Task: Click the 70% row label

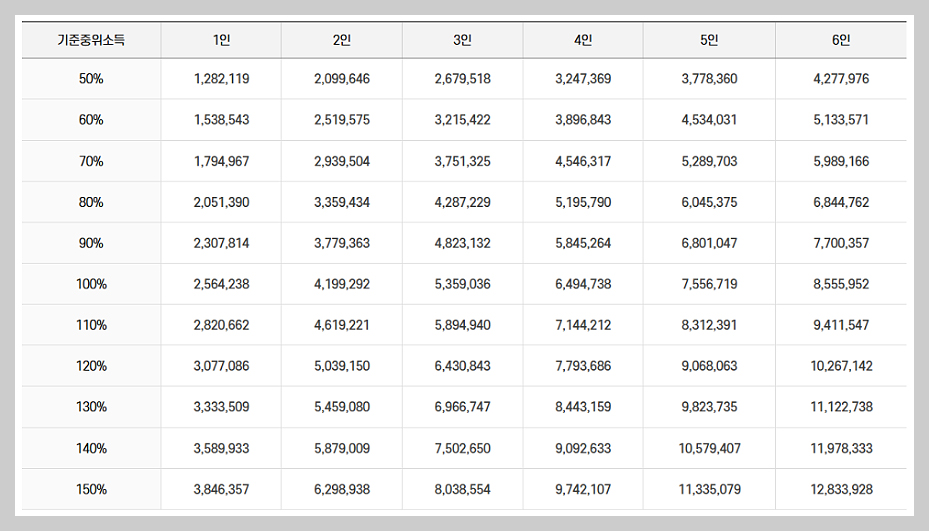Action: click(x=91, y=161)
